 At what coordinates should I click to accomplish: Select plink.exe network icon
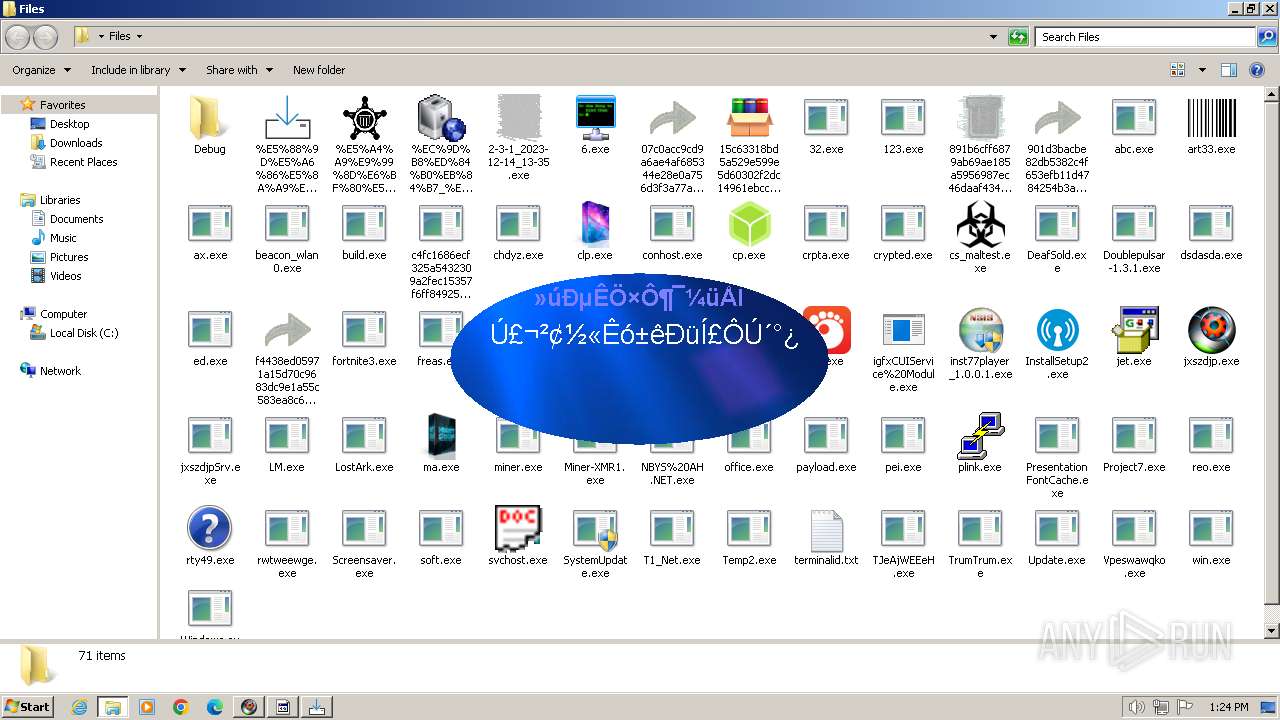click(x=980, y=436)
